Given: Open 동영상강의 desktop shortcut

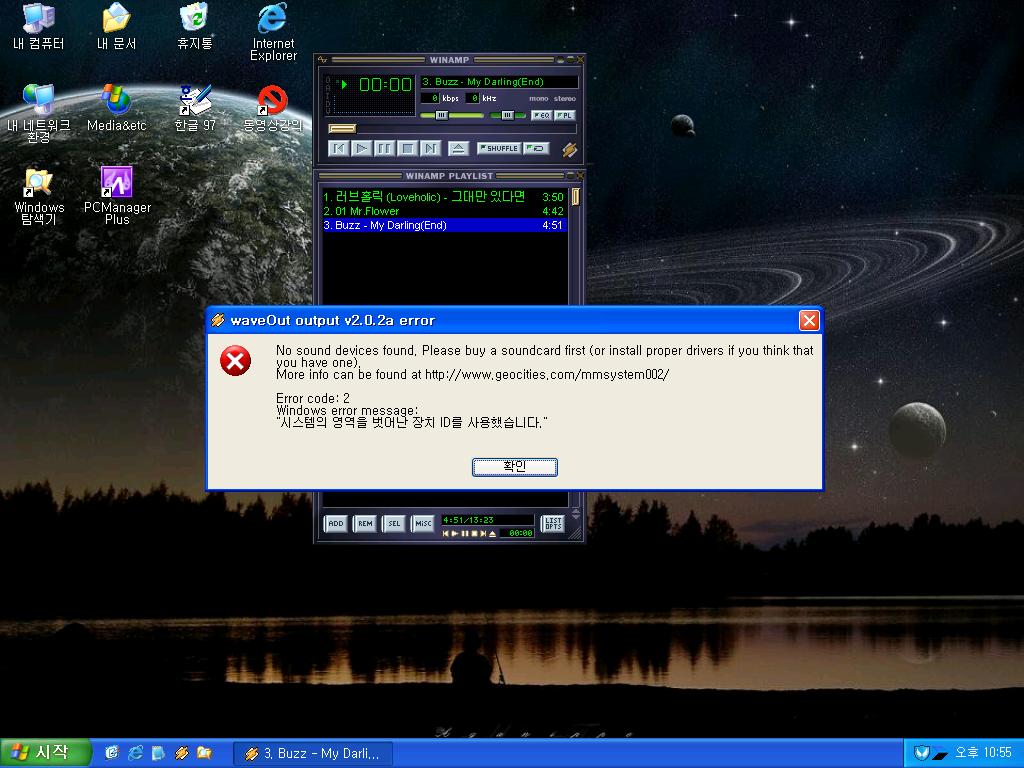Looking at the screenshot, I should (x=273, y=108).
